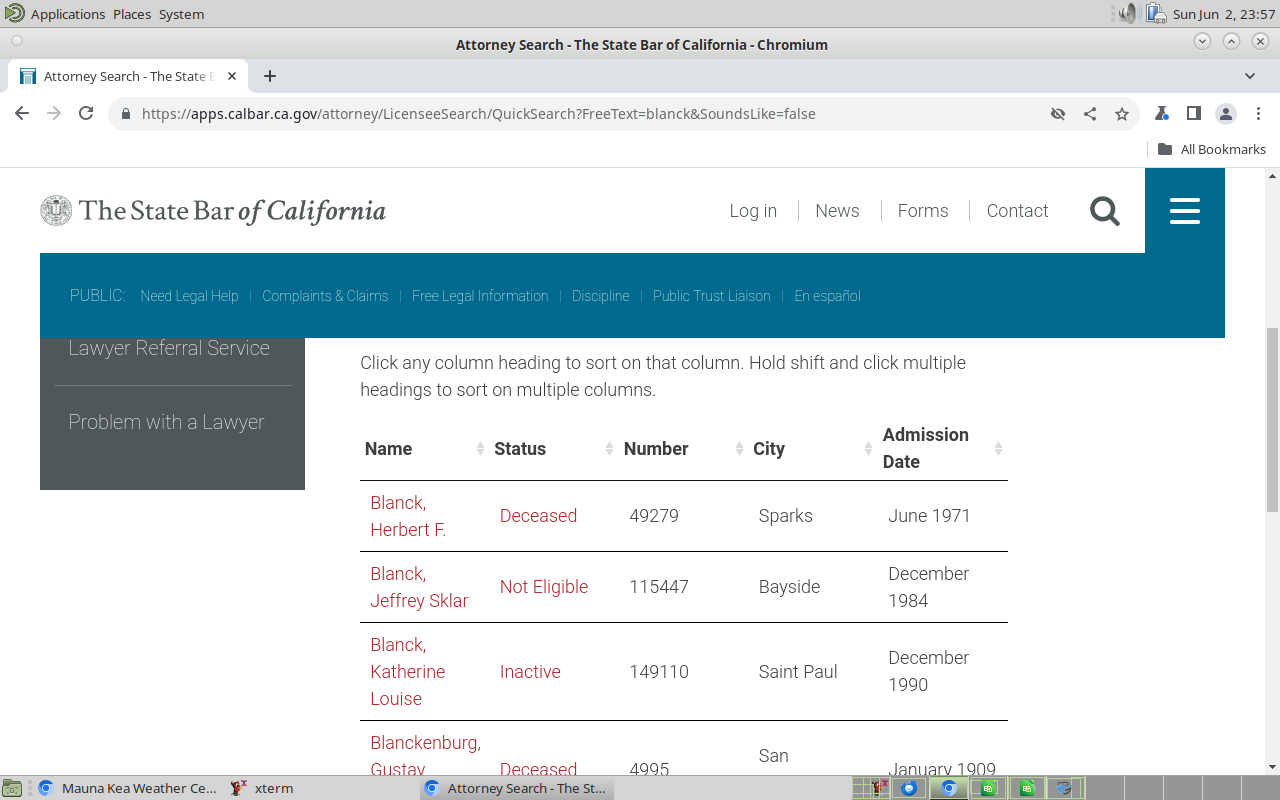Open the All Bookmarks folder
Image resolution: width=1280 pixels, height=800 pixels.
click(1212, 149)
